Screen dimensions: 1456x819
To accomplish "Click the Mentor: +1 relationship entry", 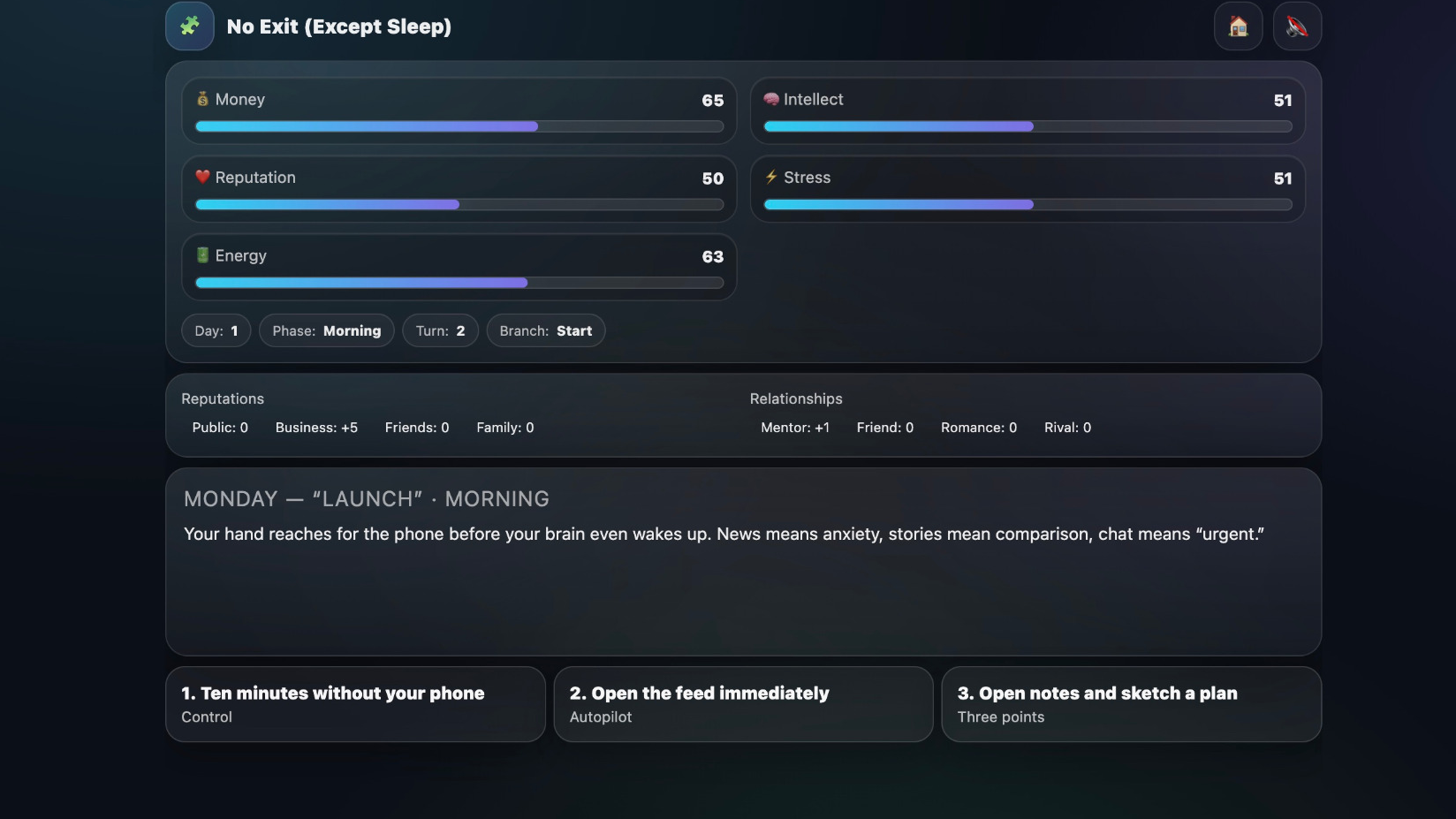I will click(x=795, y=428).
